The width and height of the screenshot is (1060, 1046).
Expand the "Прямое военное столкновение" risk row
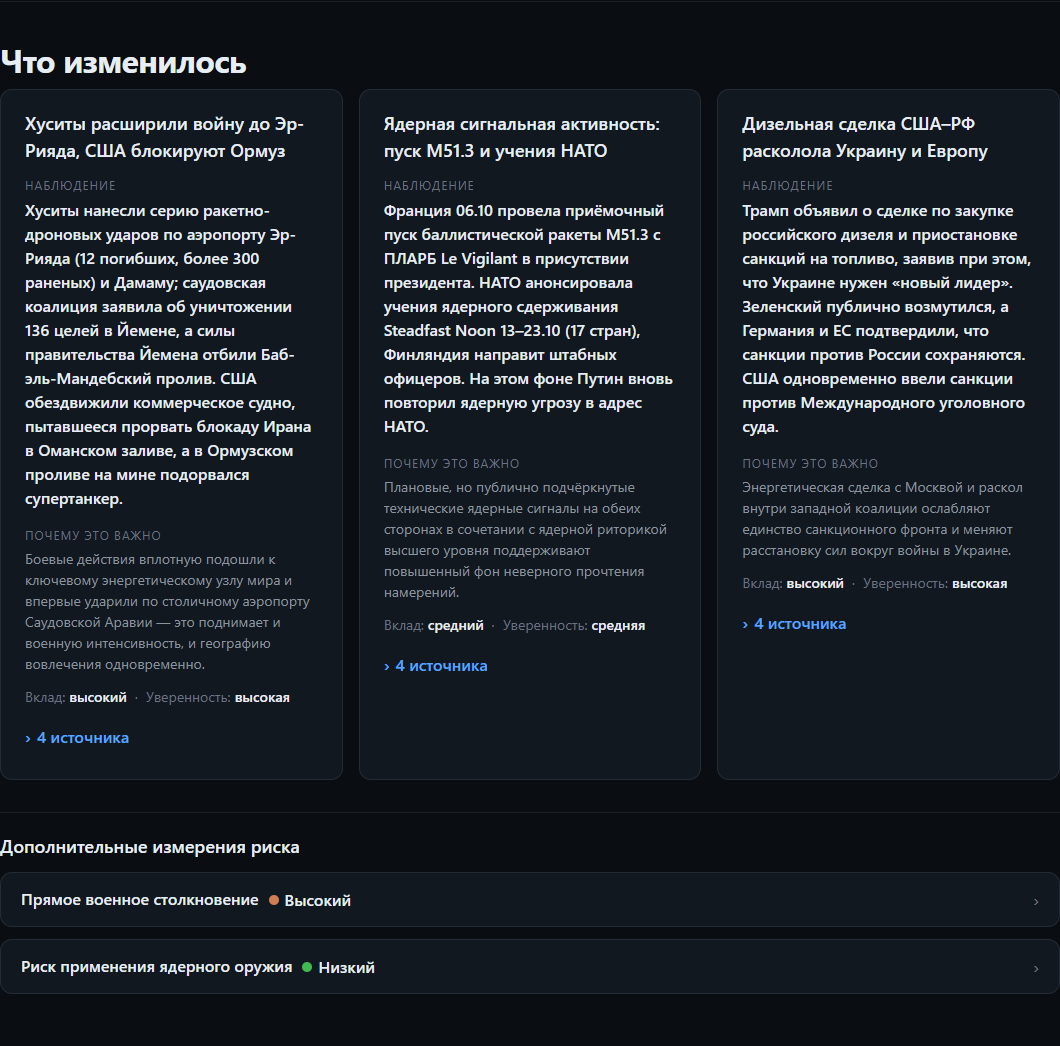pyautogui.click(x=530, y=900)
